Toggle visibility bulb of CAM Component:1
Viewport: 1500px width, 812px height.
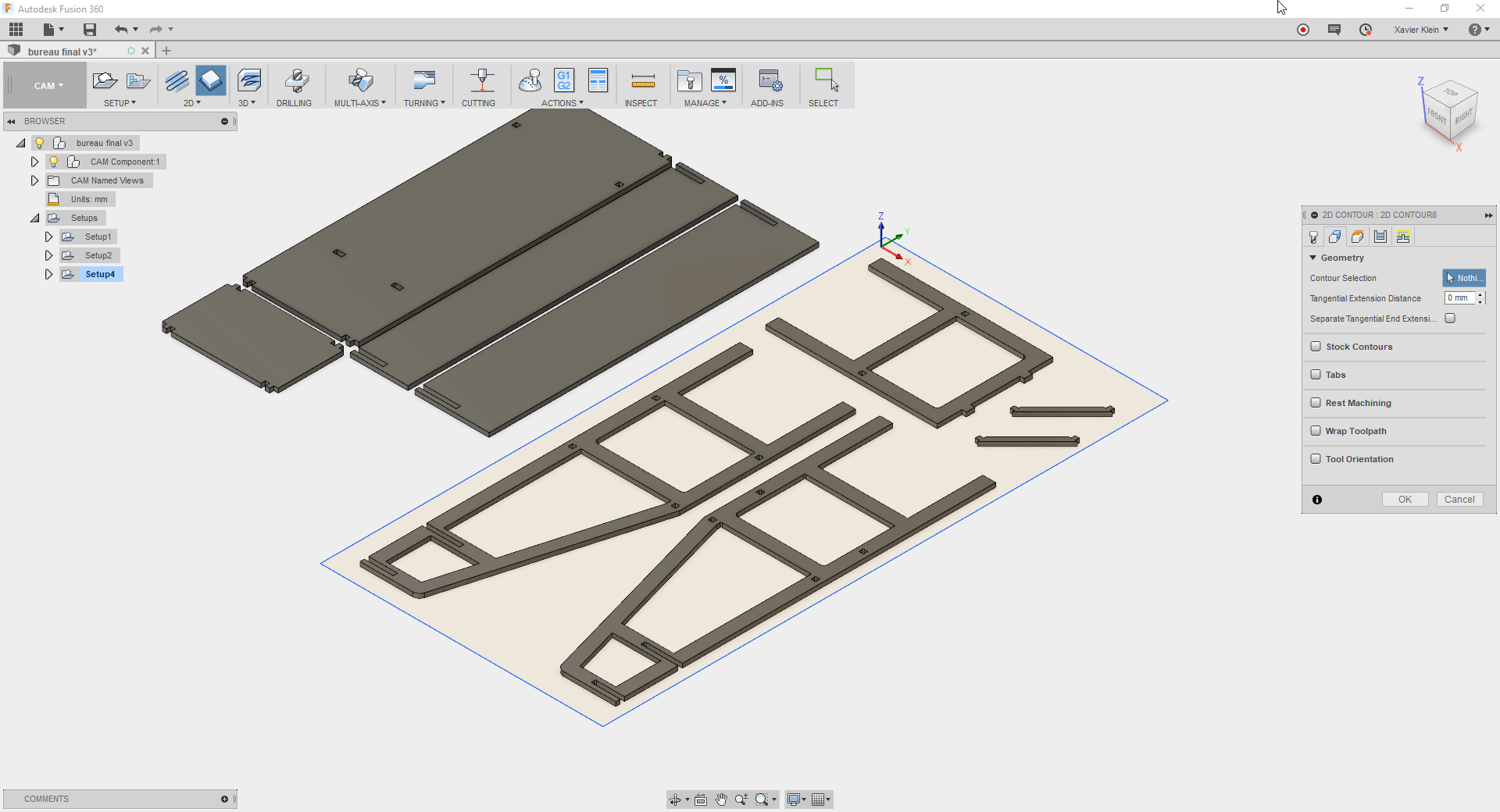coord(53,162)
